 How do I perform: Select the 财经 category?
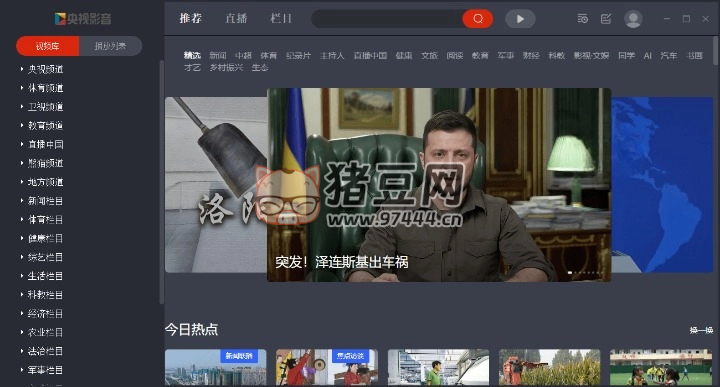[x=531, y=56]
